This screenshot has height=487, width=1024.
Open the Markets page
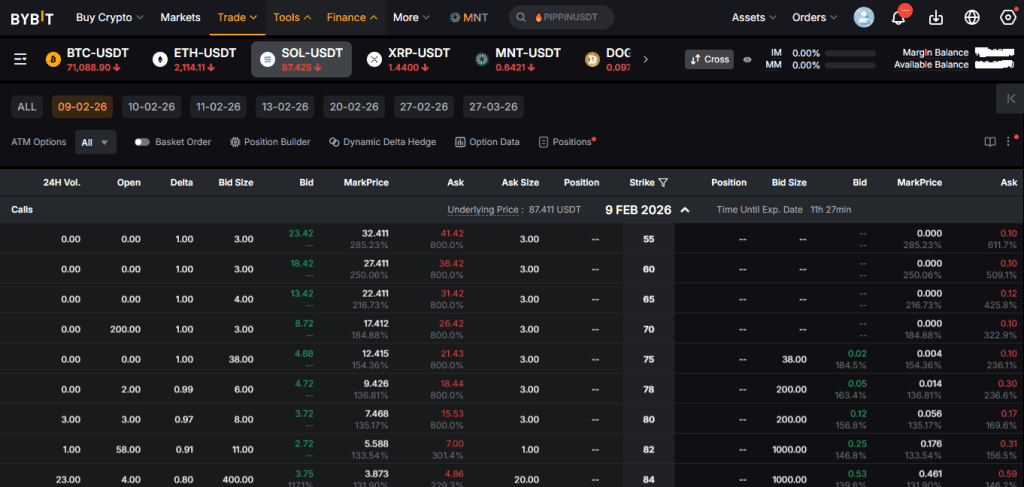(x=180, y=18)
